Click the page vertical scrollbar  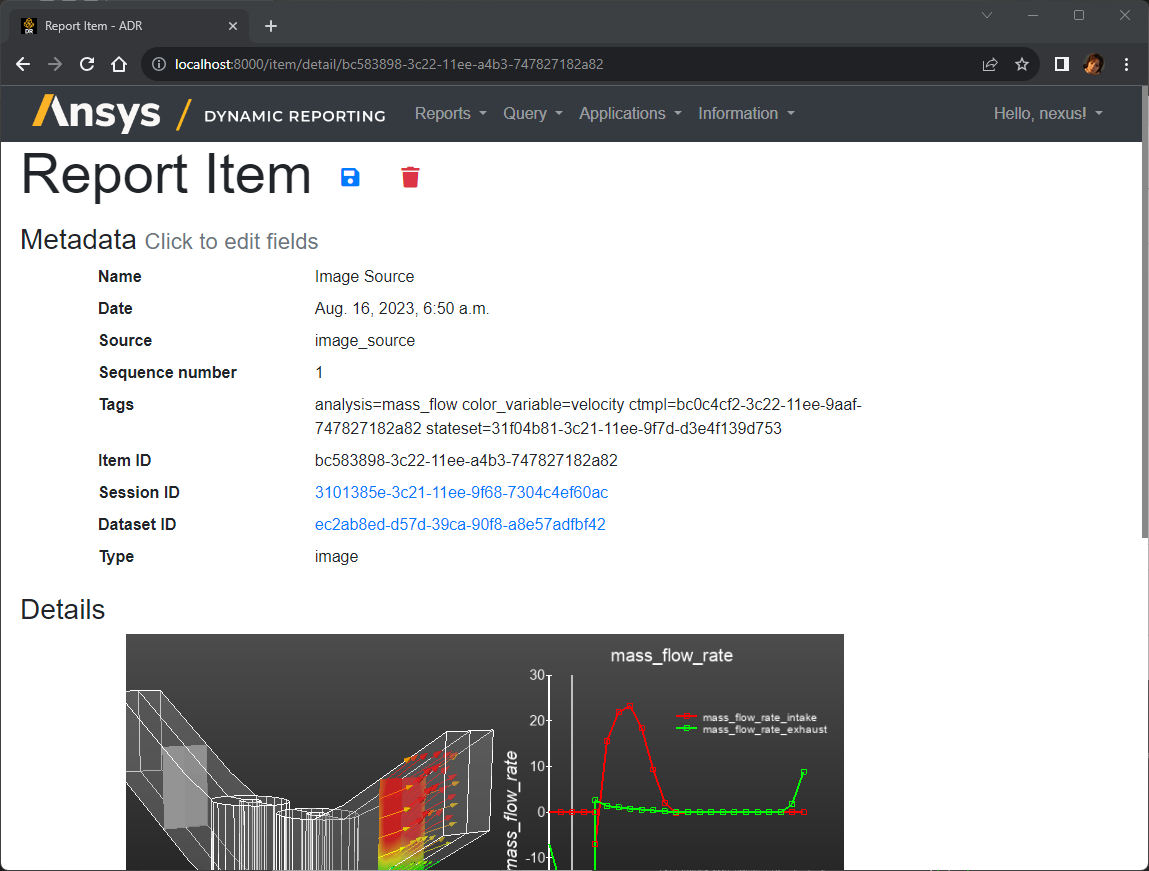[1144, 312]
